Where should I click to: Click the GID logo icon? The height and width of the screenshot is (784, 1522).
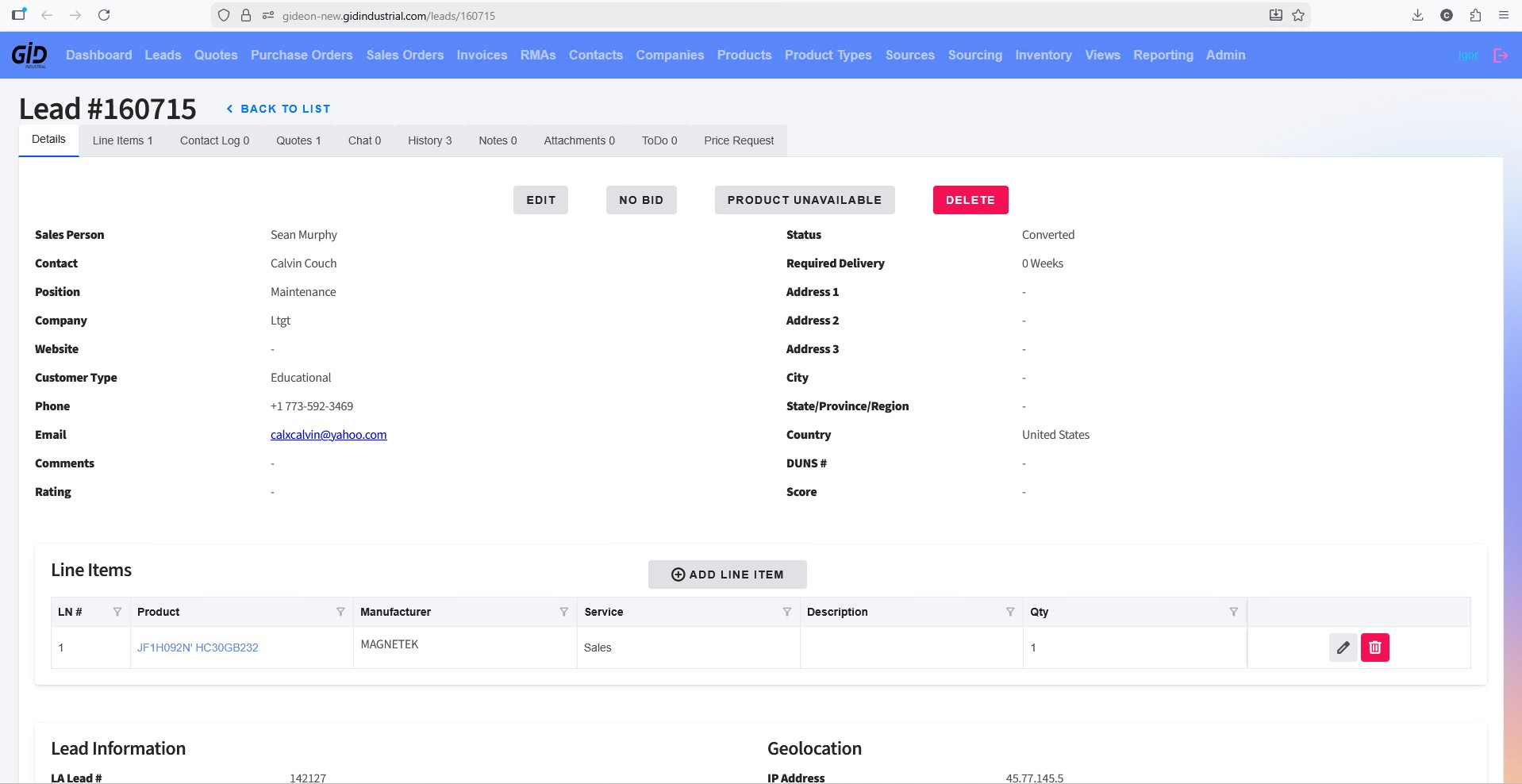click(29, 55)
